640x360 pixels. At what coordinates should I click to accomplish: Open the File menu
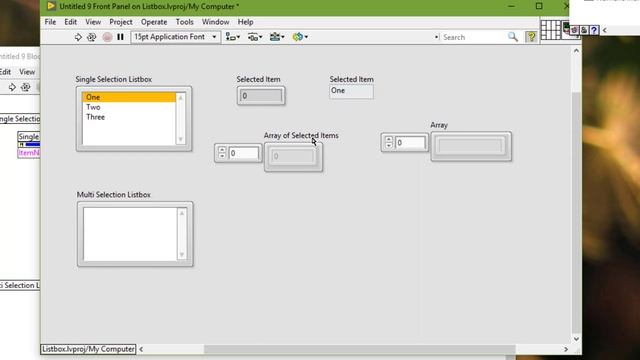pos(50,22)
